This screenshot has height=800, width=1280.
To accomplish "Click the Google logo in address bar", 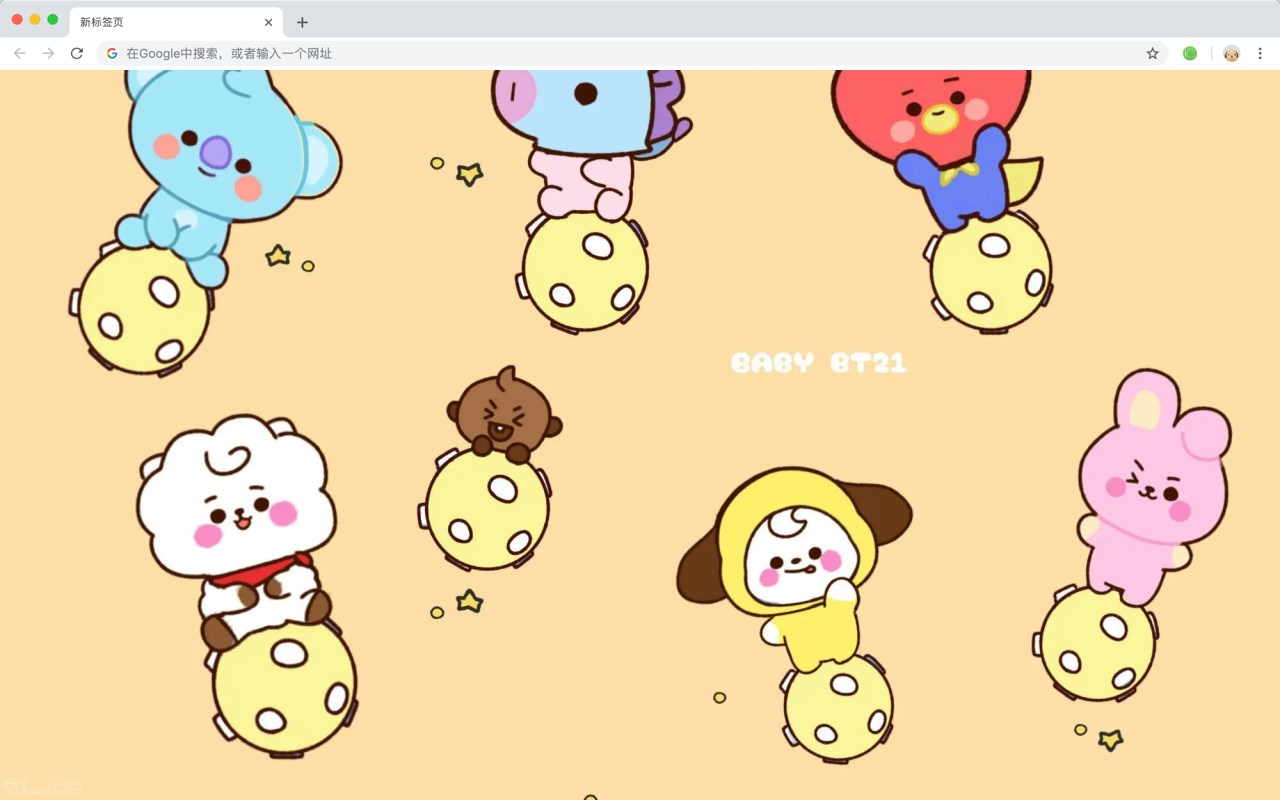I will coord(112,53).
